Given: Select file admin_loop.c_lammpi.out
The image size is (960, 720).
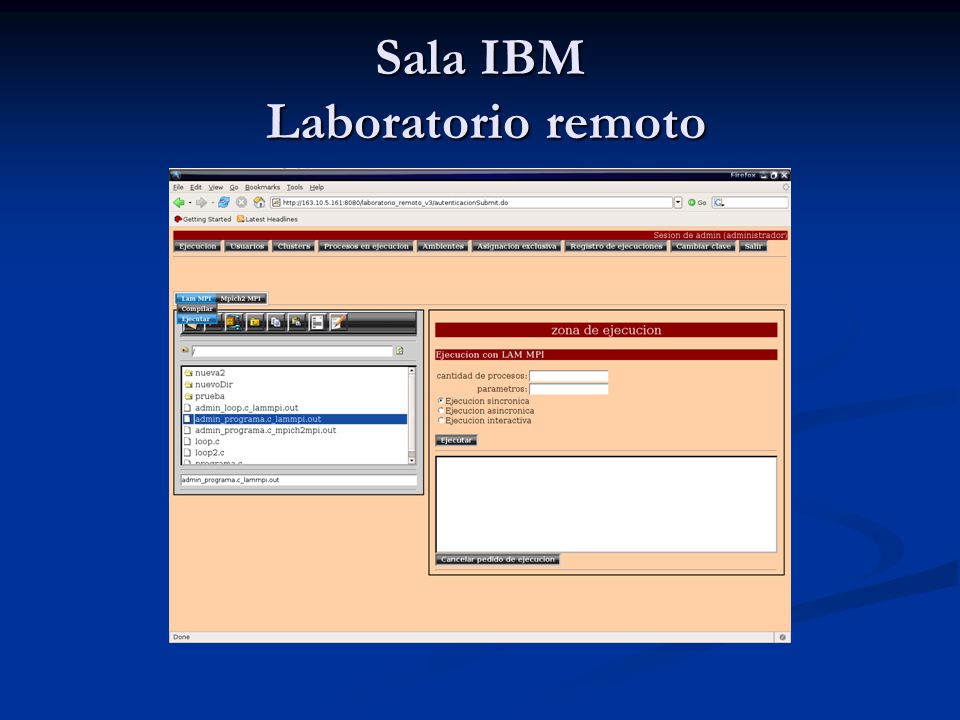Looking at the screenshot, I should (241, 408).
